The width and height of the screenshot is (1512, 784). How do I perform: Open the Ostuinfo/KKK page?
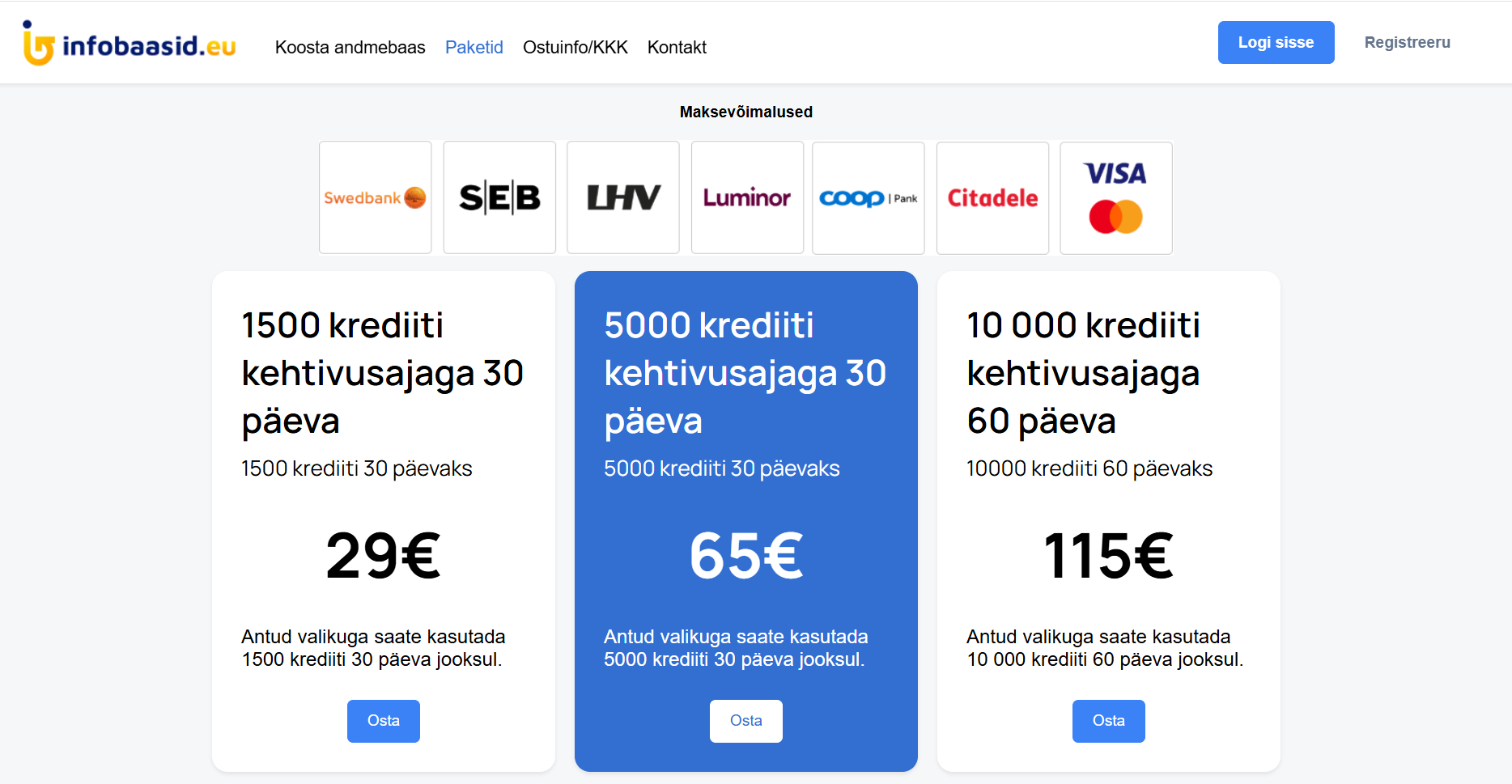[575, 47]
